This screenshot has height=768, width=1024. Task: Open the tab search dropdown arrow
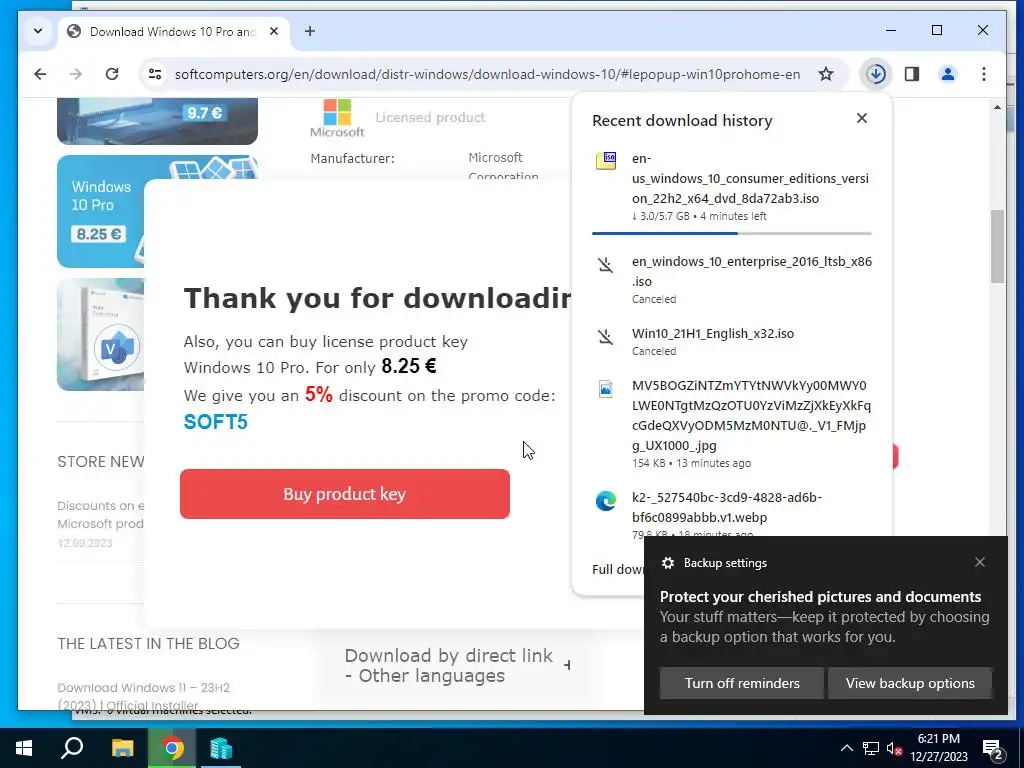point(38,31)
